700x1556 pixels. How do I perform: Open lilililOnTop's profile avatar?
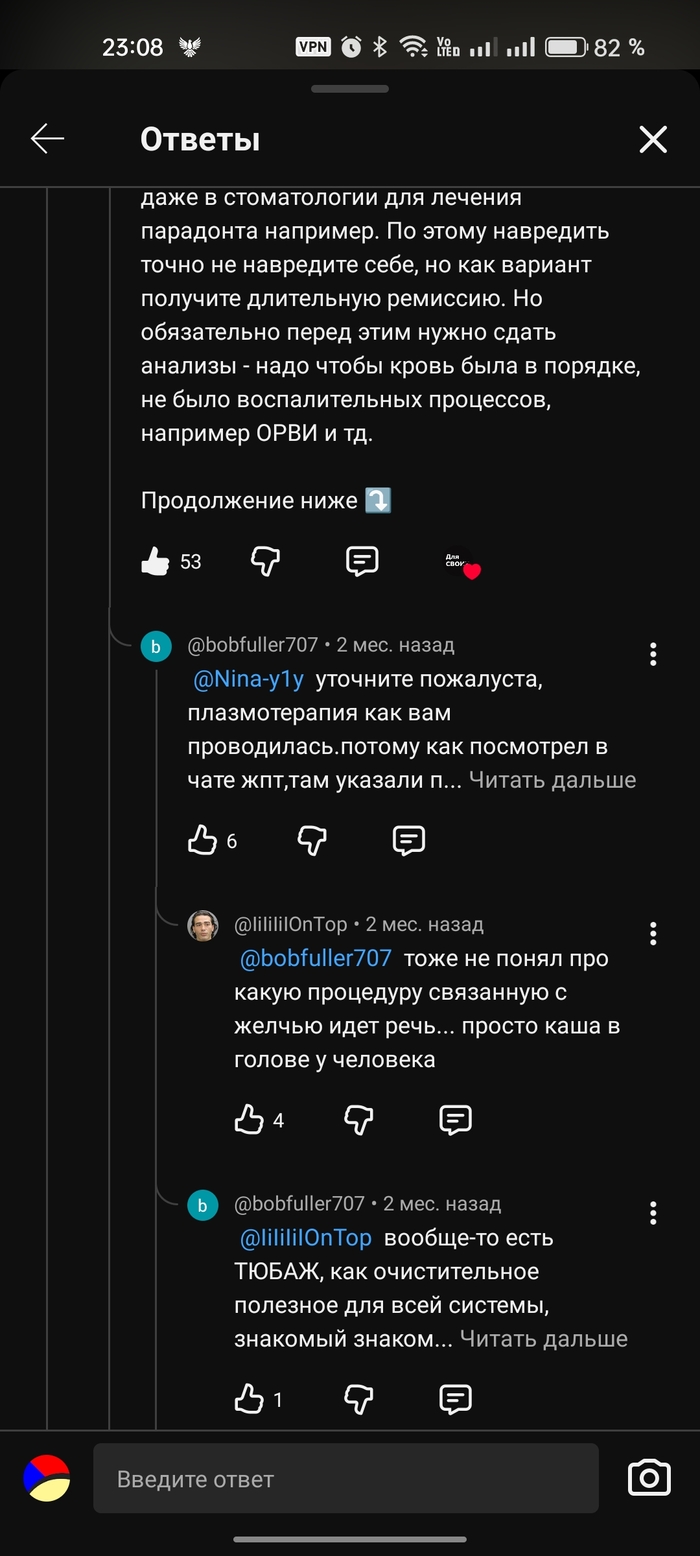[x=203, y=925]
